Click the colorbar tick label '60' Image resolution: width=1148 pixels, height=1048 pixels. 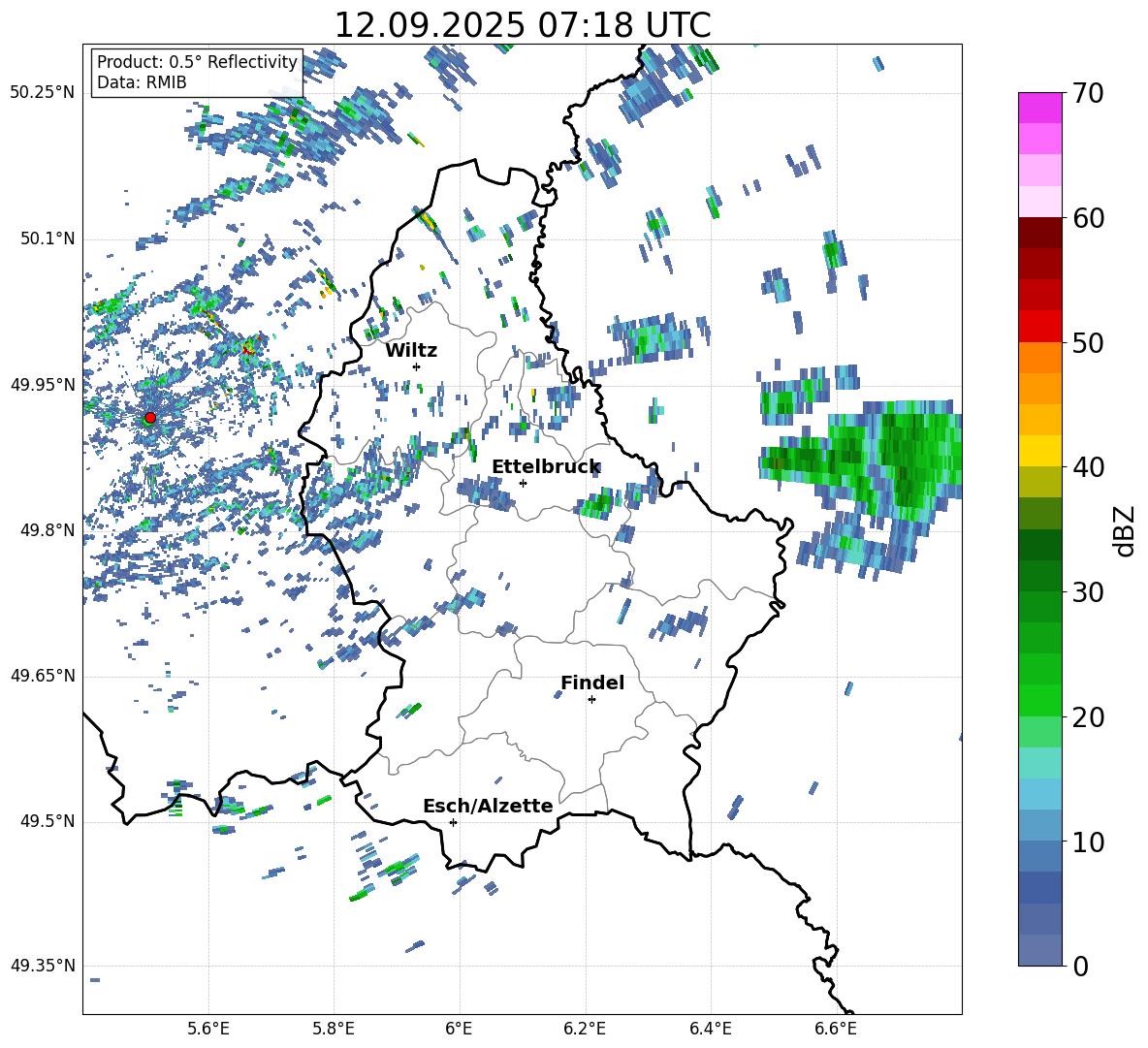[1089, 218]
